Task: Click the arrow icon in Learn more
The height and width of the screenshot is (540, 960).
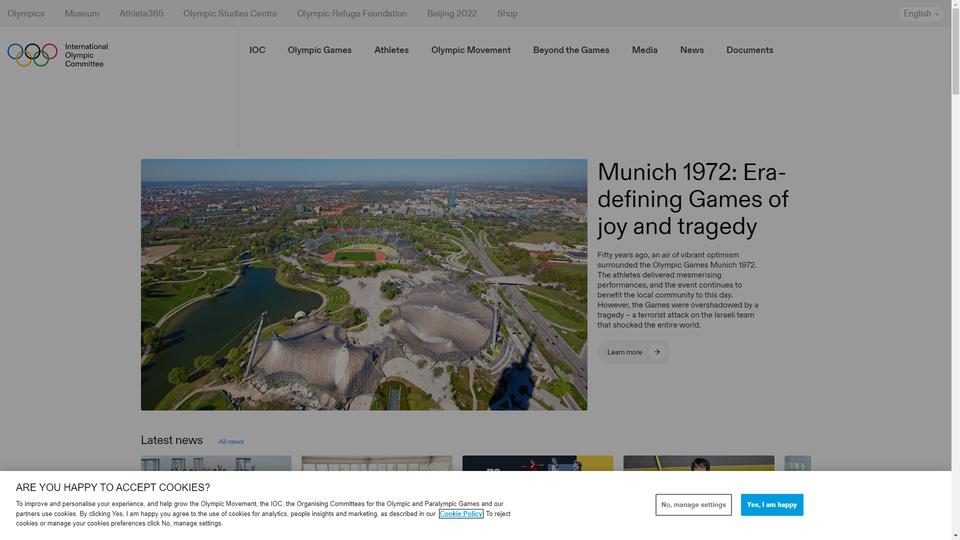Action: [656, 352]
